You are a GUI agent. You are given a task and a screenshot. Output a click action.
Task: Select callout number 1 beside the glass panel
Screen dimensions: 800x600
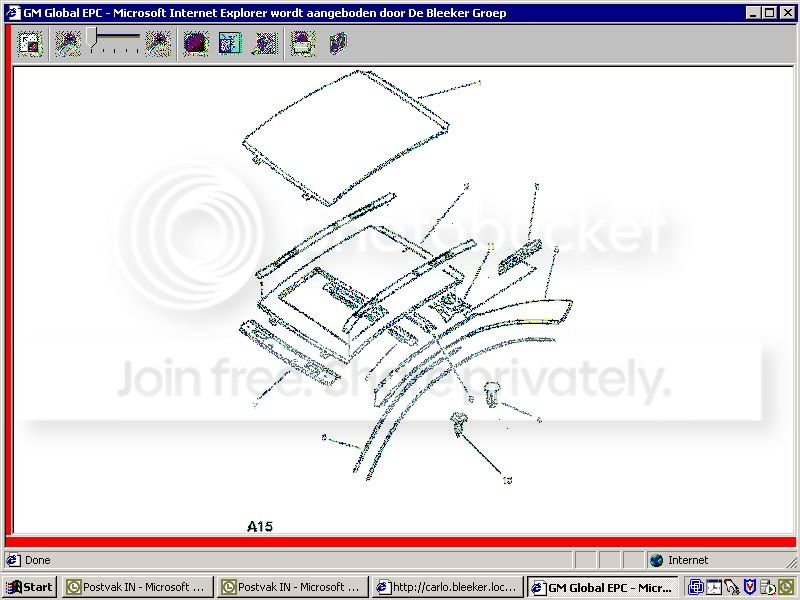(x=479, y=83)
